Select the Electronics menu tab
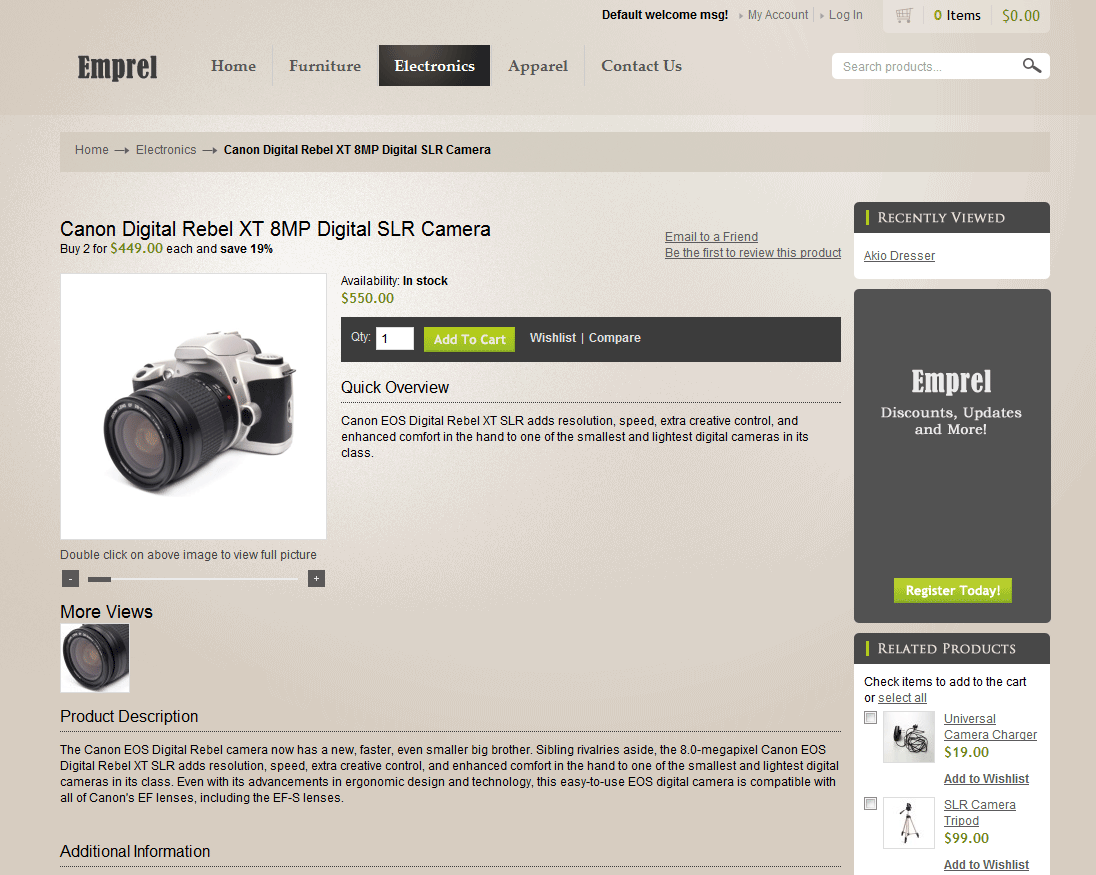 point(434,66)
